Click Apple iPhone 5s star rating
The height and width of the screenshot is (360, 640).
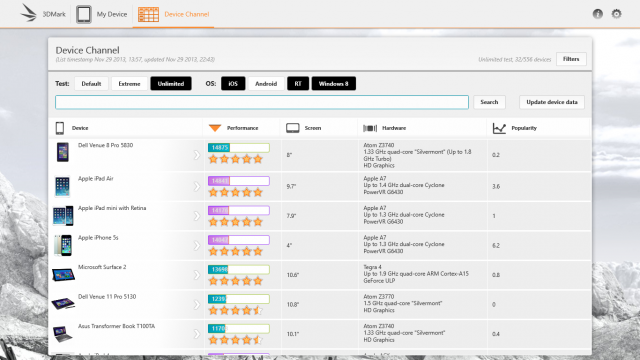coord(236,251)
